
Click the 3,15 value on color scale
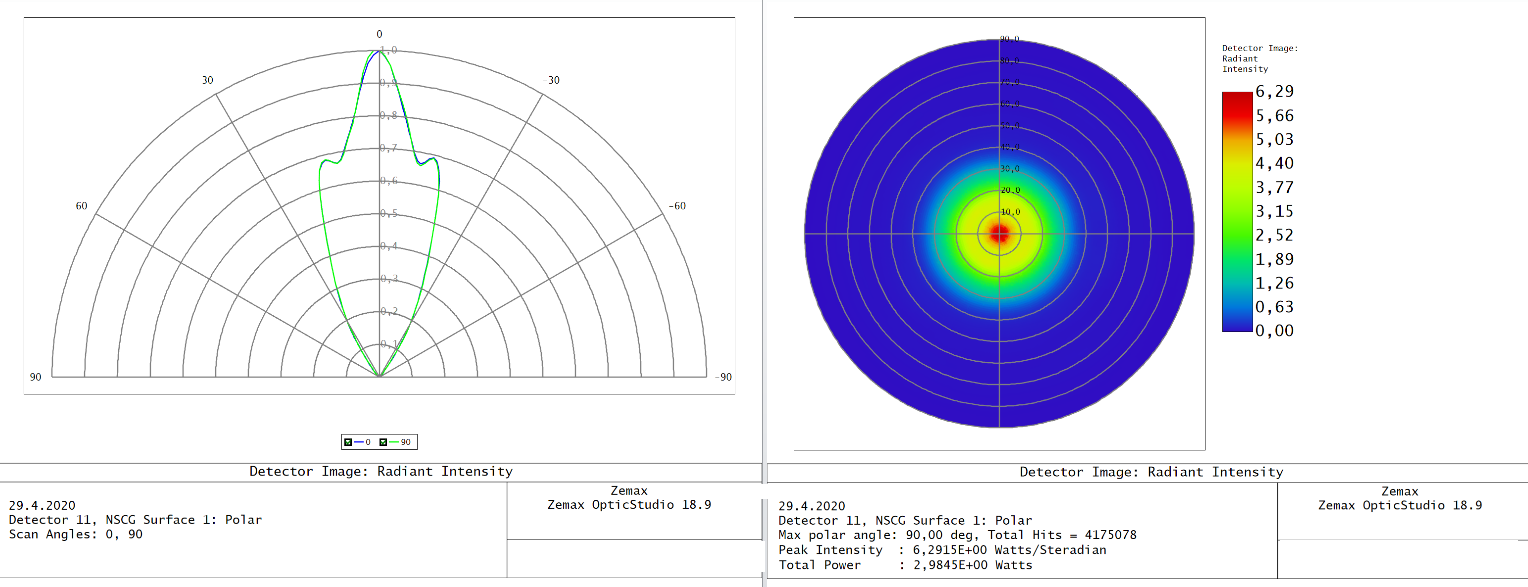tap(1275, 211)
